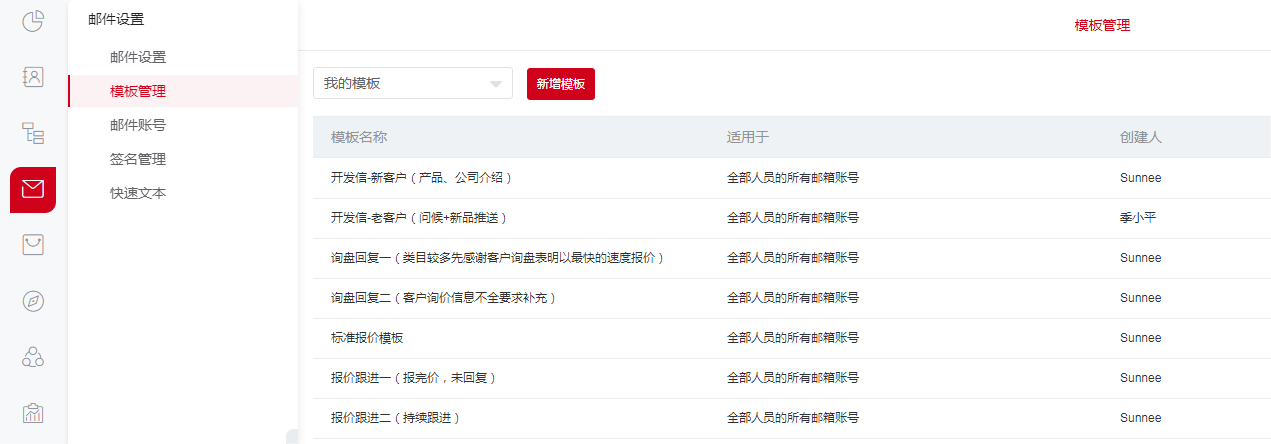Open 快速文本 settings page
This screenshot has width=1271, height=444.
(x=138, y=193)
